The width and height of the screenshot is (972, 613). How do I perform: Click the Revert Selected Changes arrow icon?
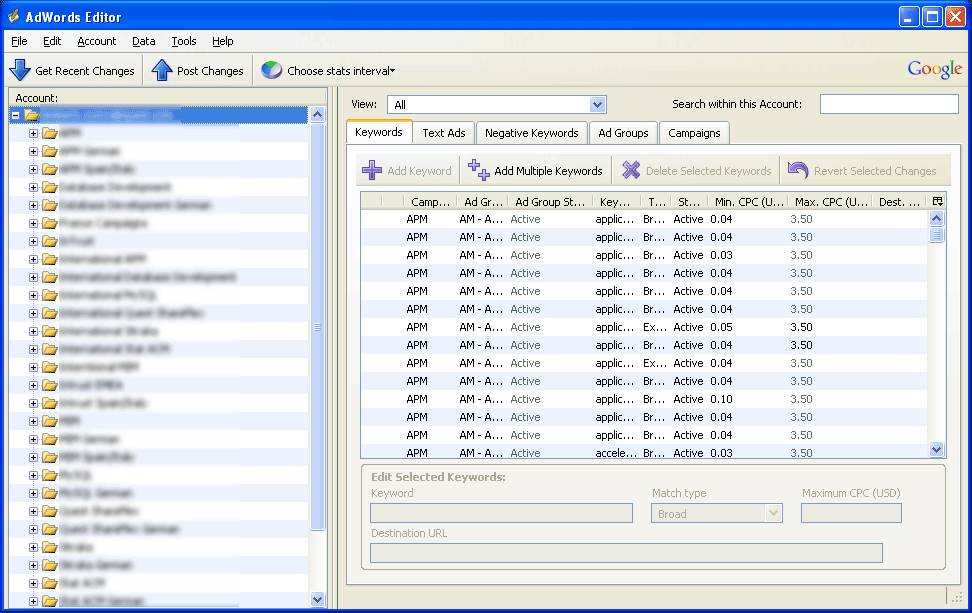(798, 170)
